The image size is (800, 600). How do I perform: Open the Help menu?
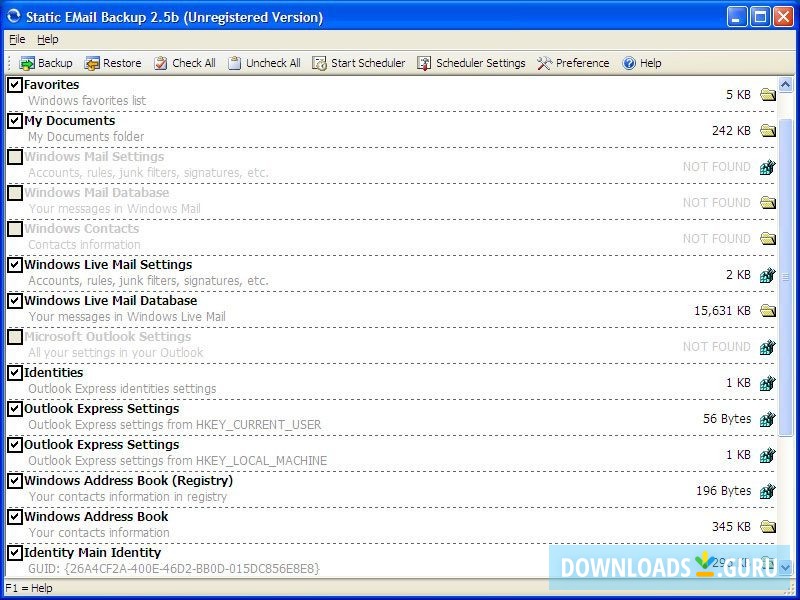[x=47, y=39]
